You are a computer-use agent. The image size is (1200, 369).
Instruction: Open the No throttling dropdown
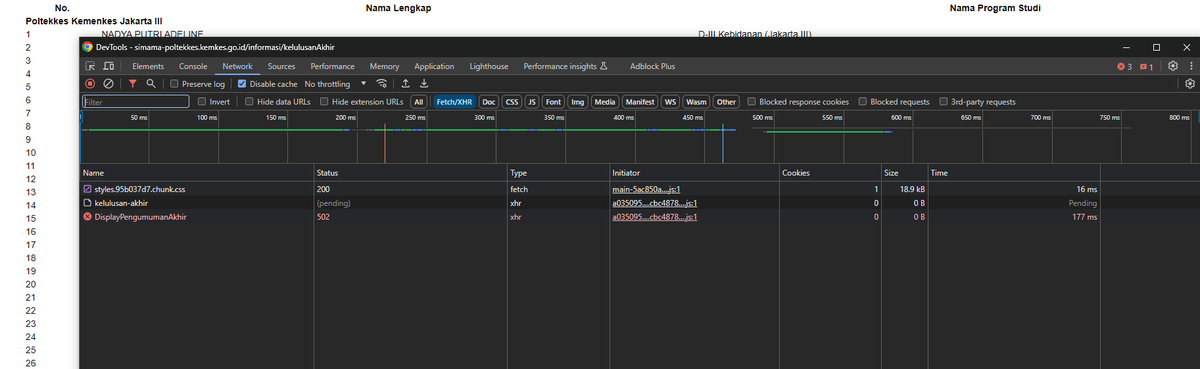(335, 84)
